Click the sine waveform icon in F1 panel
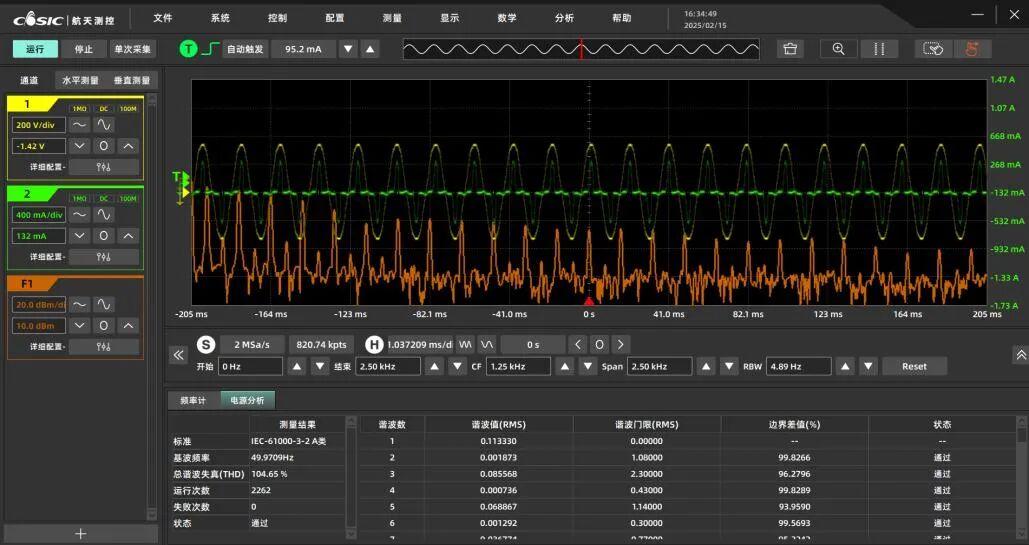The image size is (1029, 545). [104, 304]
